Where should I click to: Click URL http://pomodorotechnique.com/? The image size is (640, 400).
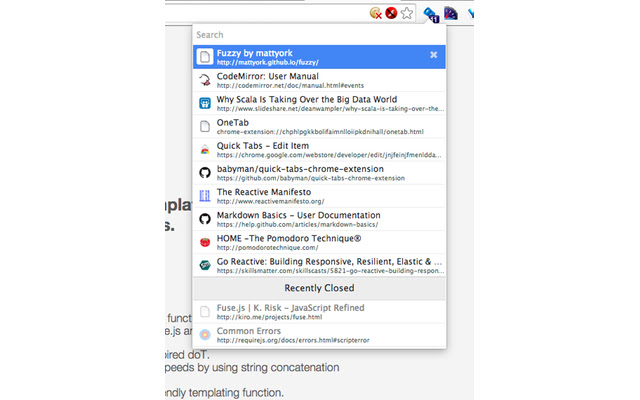point(267,248)
